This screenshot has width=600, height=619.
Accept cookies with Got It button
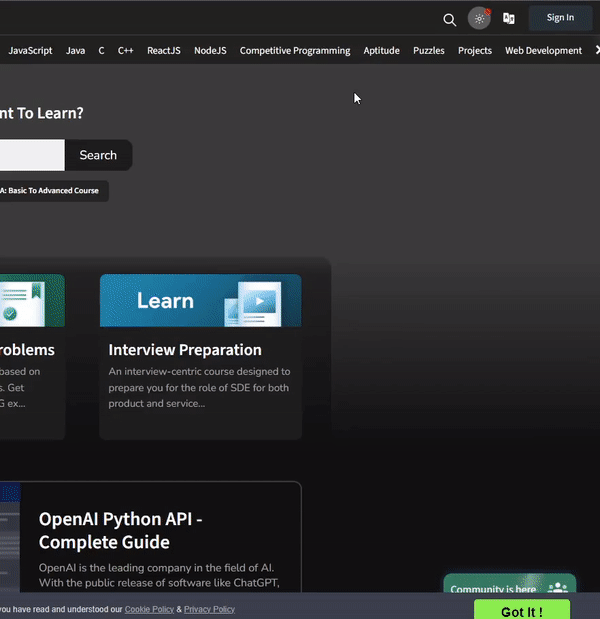pyautogui.click(x=521, y=611)
